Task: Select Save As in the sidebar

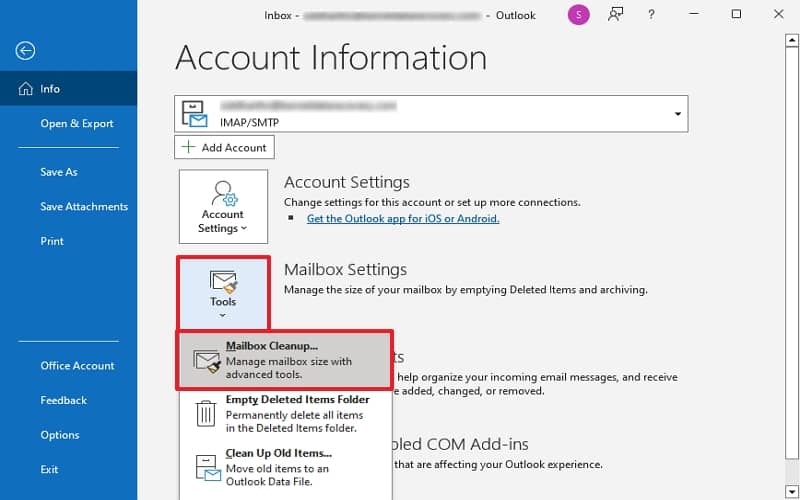Action: click(59, 172)
